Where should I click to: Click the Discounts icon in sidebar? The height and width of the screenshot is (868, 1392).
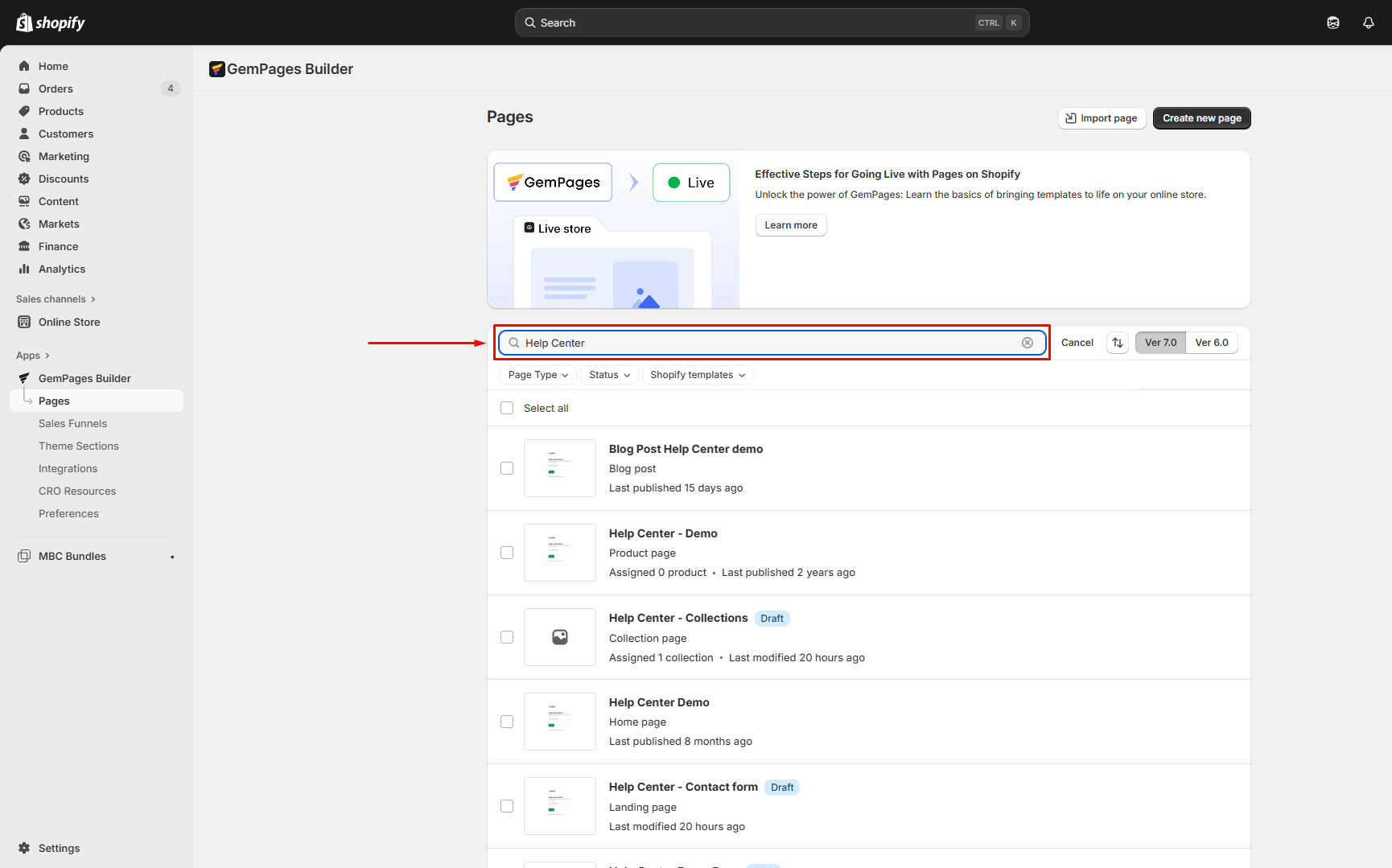click(24, 179)
